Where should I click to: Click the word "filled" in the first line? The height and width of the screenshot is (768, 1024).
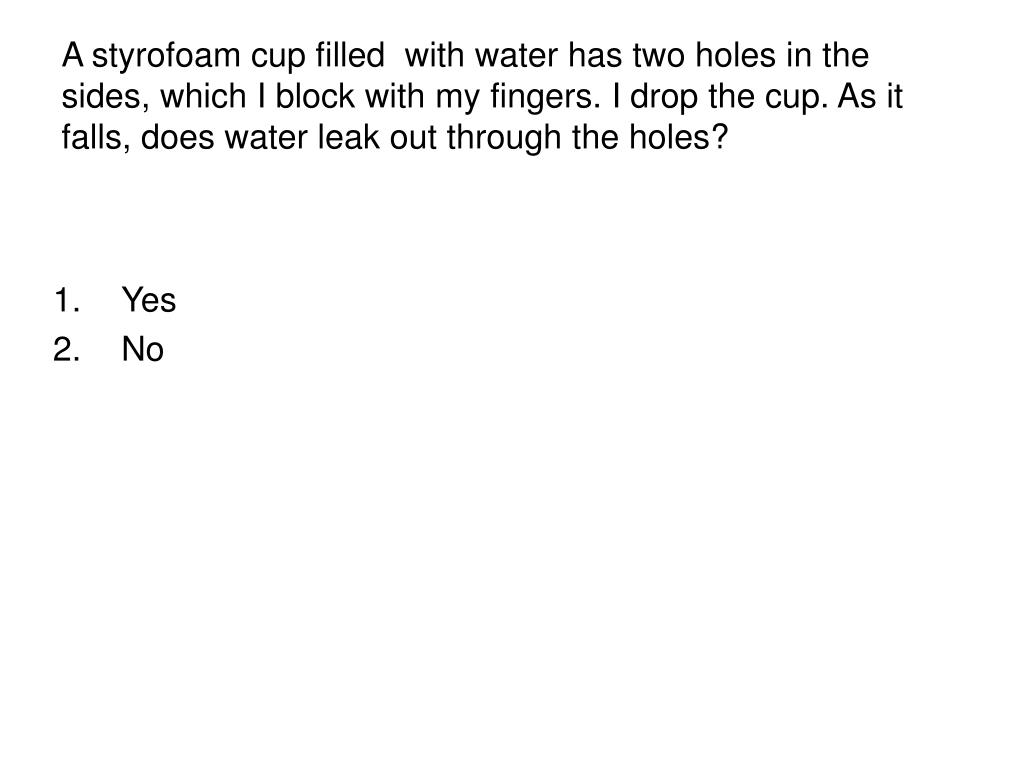coord(350,55)
